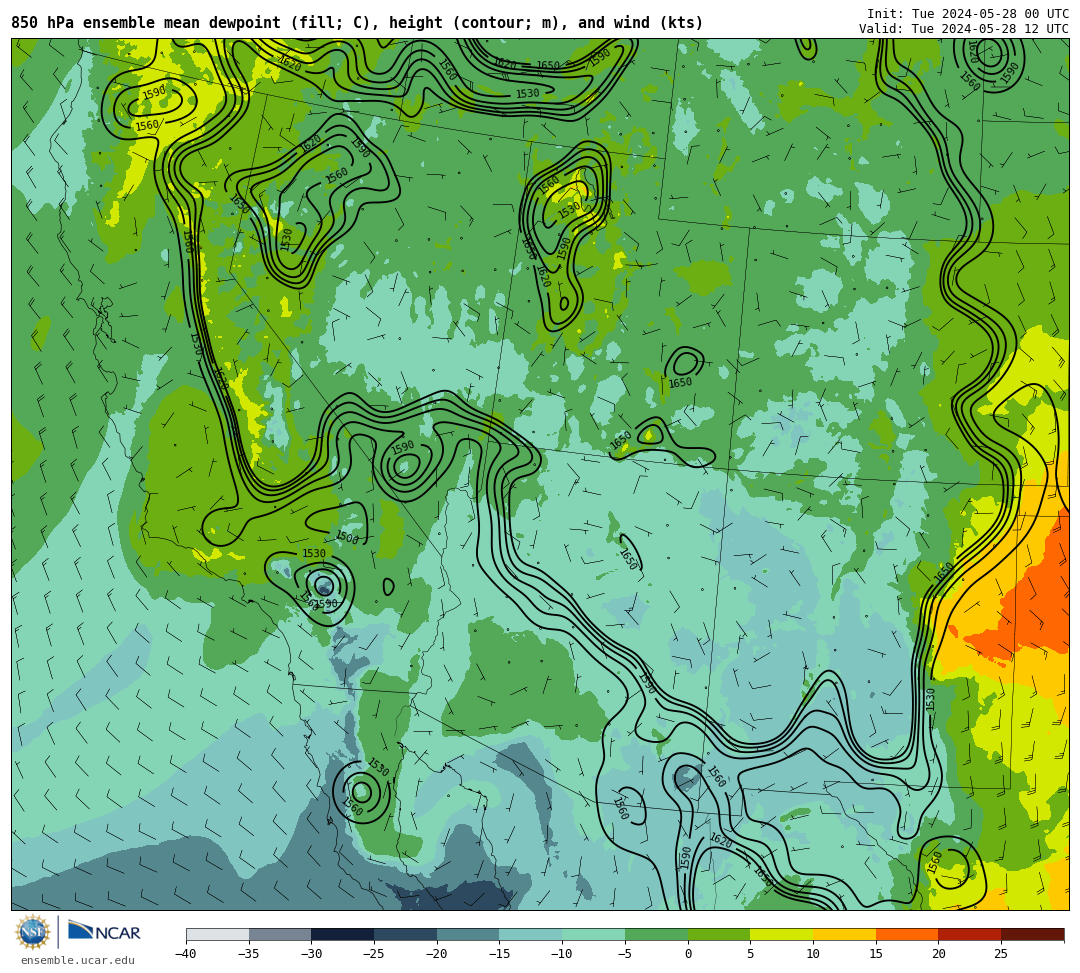The image size is (1080, 973).
Task: Click the -10 to -5 light green colorbar segment
Action: (594, 934)
